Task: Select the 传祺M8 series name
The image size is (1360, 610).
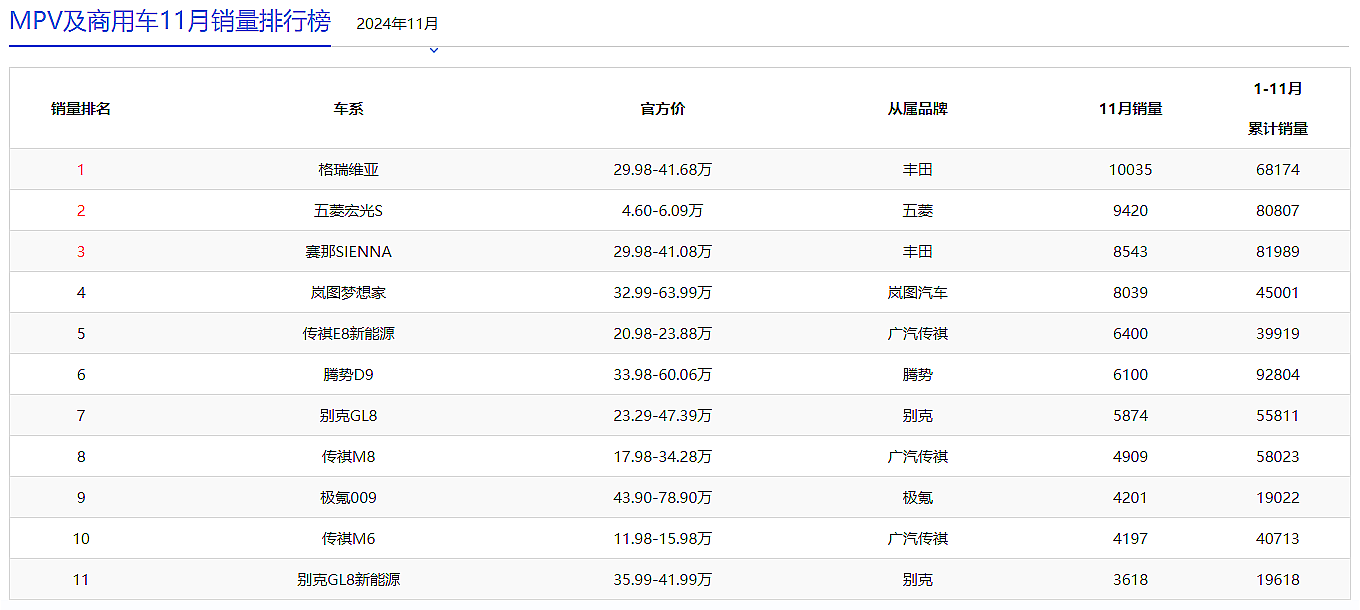Action: click(349, 457)
